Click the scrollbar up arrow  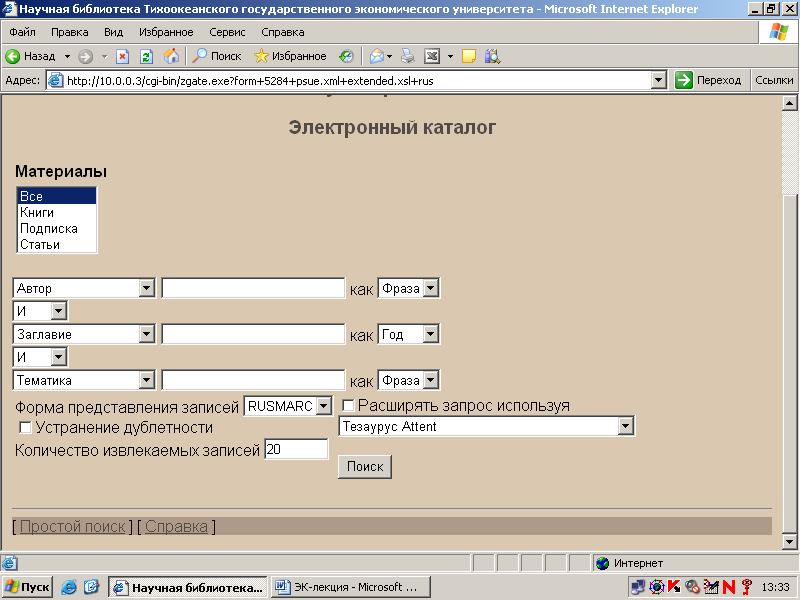[x=789, y=104]
